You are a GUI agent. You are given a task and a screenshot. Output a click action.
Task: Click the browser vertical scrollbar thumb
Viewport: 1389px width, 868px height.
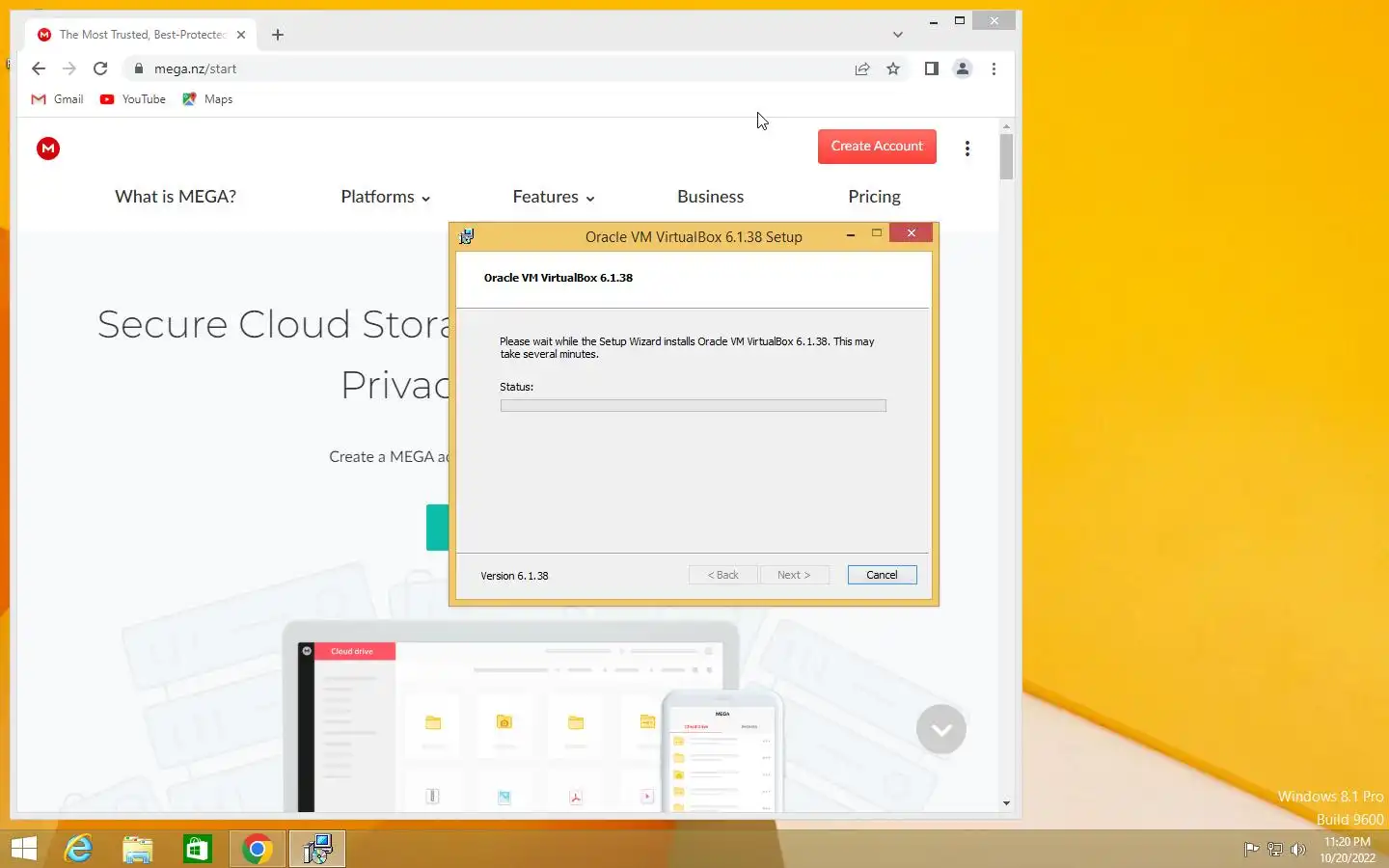point(1006,156)
